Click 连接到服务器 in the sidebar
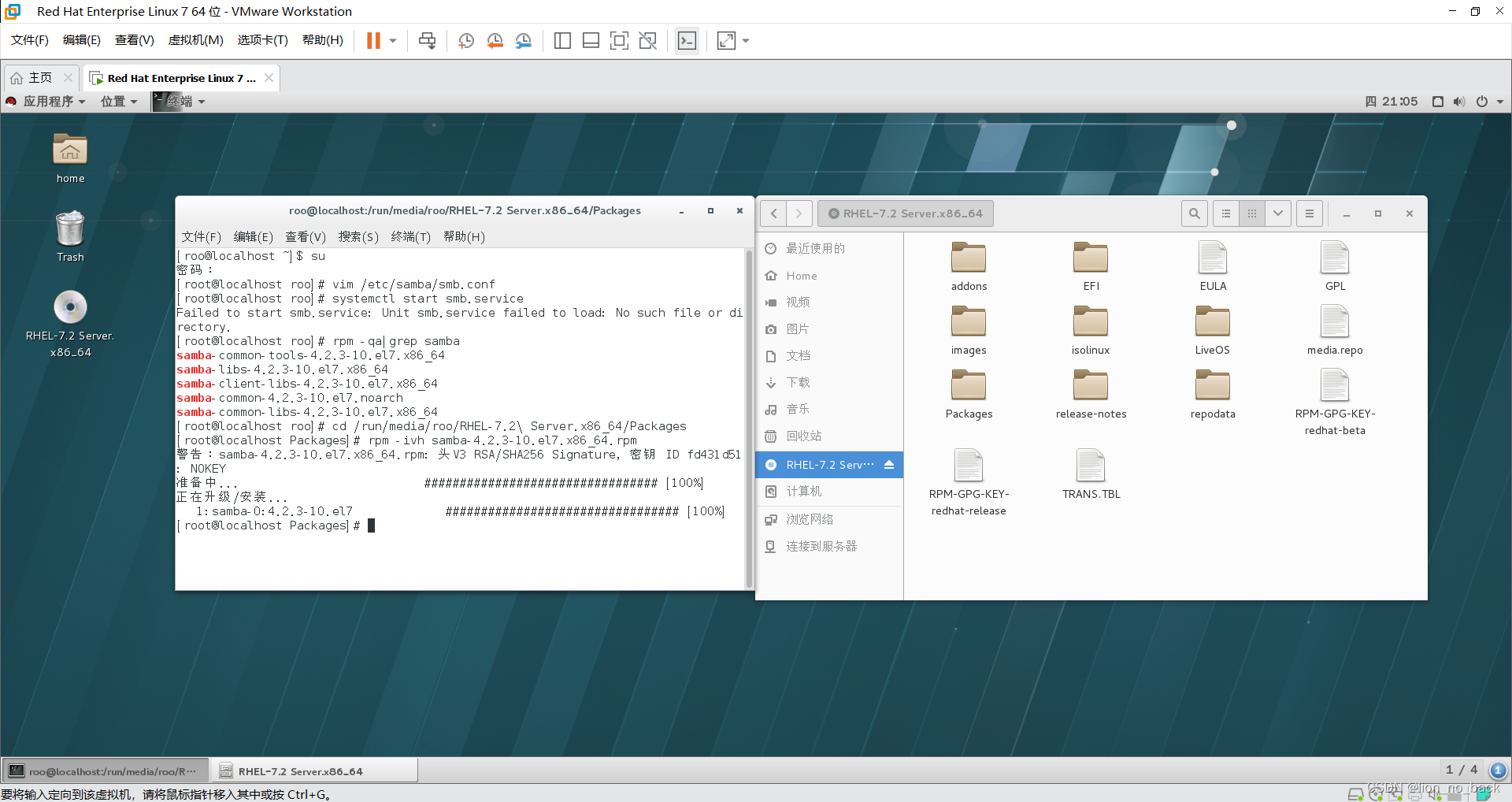Image resolution: width=1512 pixels, height=802 pixels. (x=829, y=546)
